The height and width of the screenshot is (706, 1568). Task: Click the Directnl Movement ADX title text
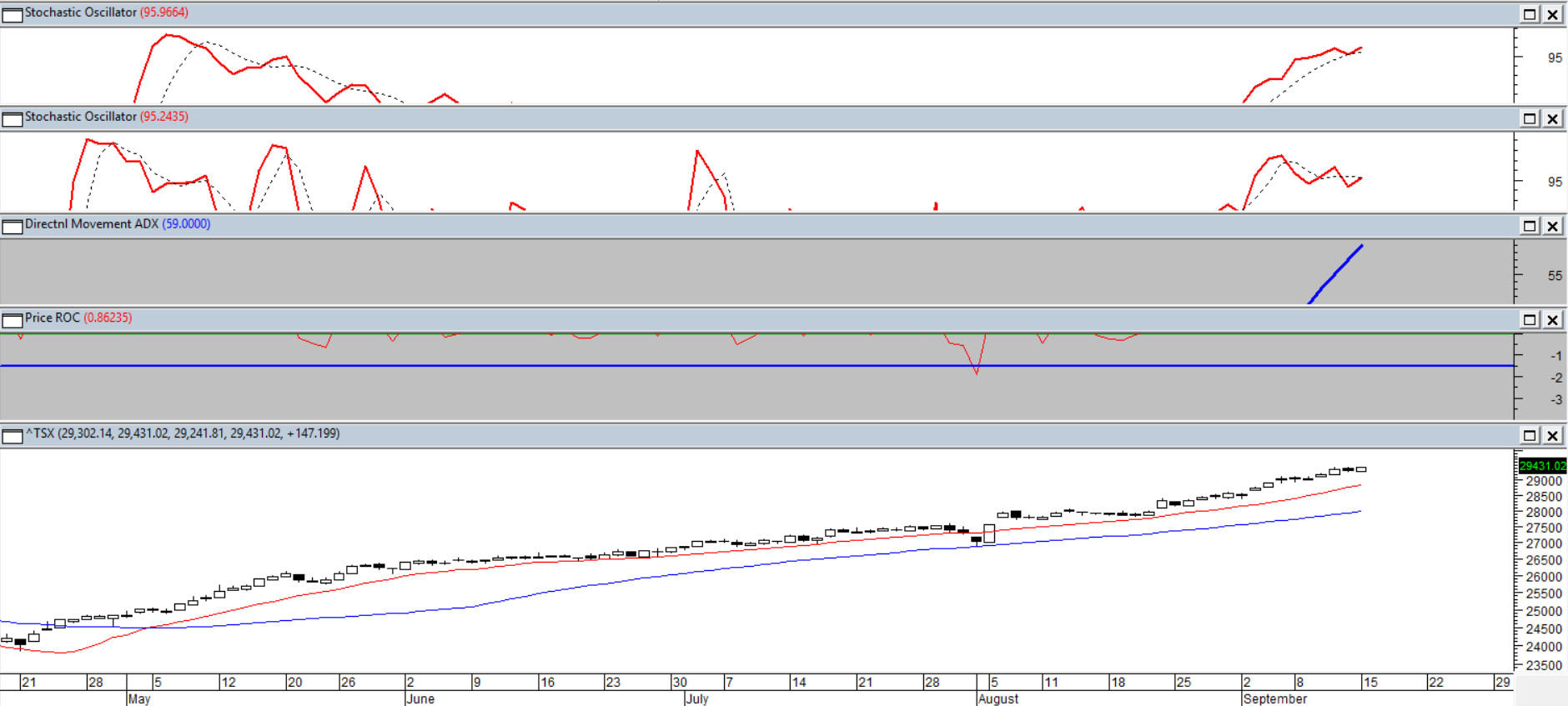(92, 224)
